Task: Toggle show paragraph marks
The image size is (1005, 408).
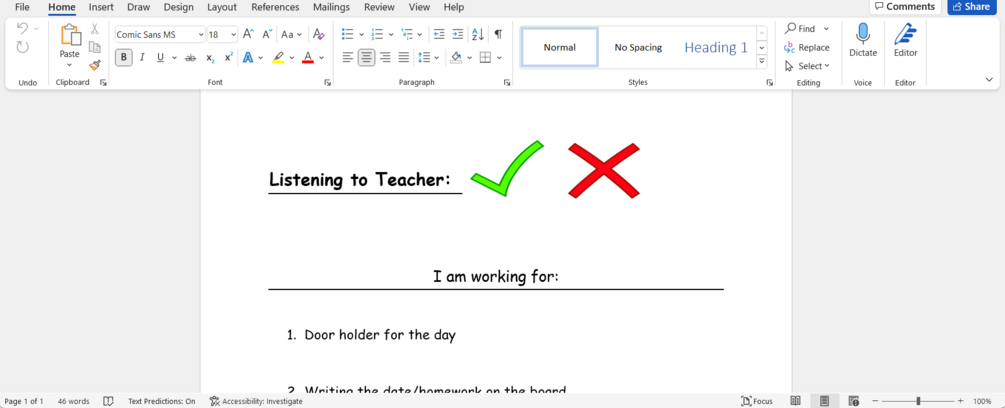Action: point(498,34)
